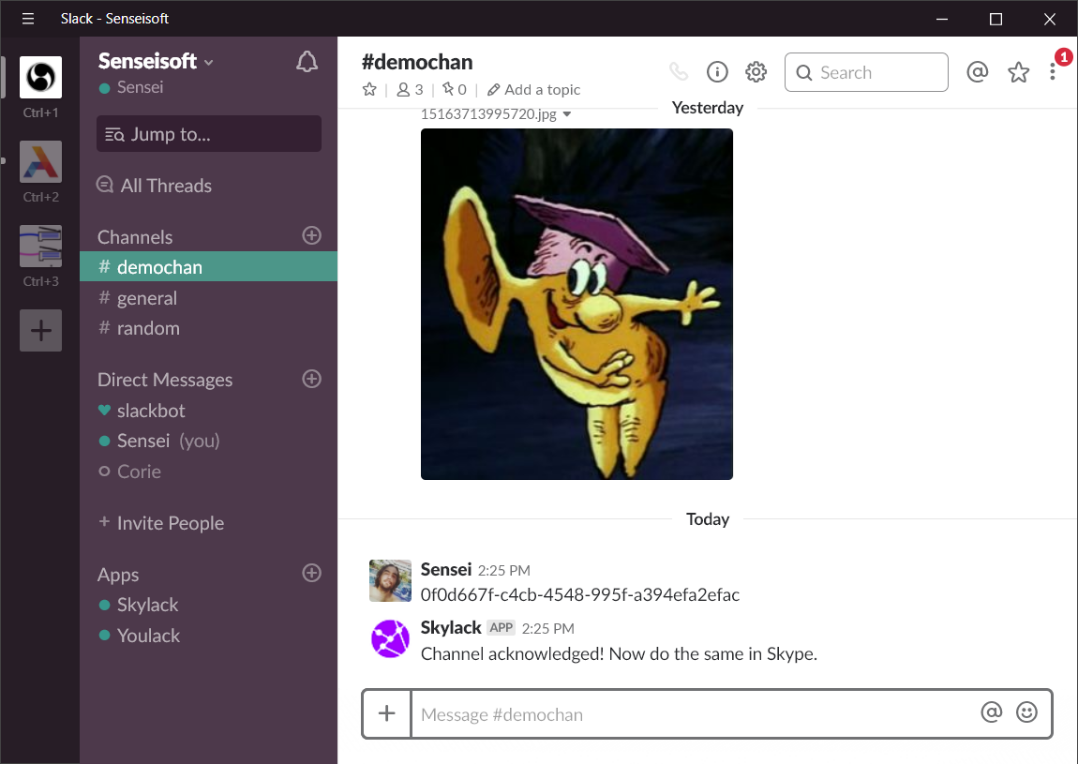Screen dimensions: 1078x764
Task: Open the hamburger menu in title bar
Action: pos(28,19)
